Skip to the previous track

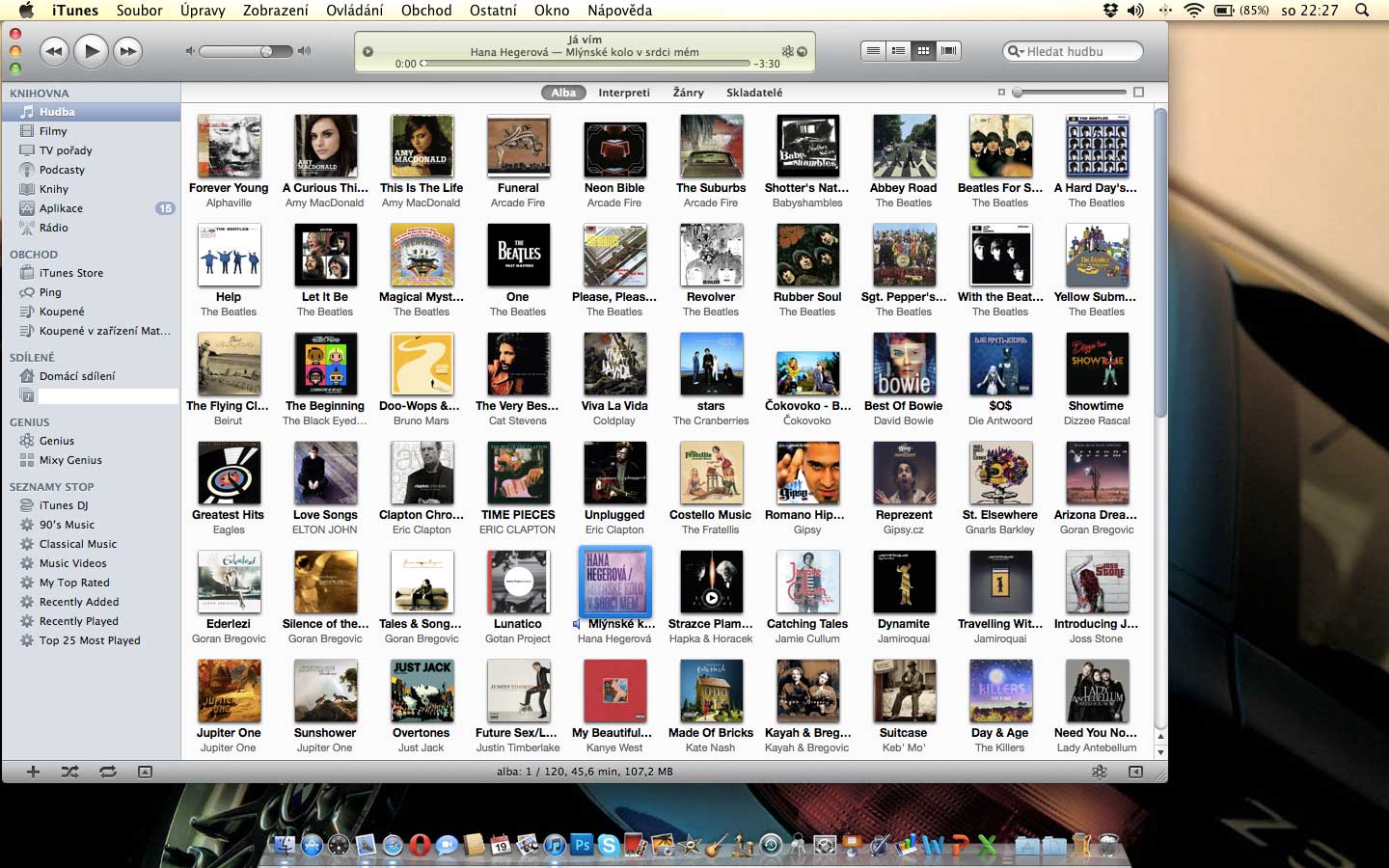[x=54, y=51]
